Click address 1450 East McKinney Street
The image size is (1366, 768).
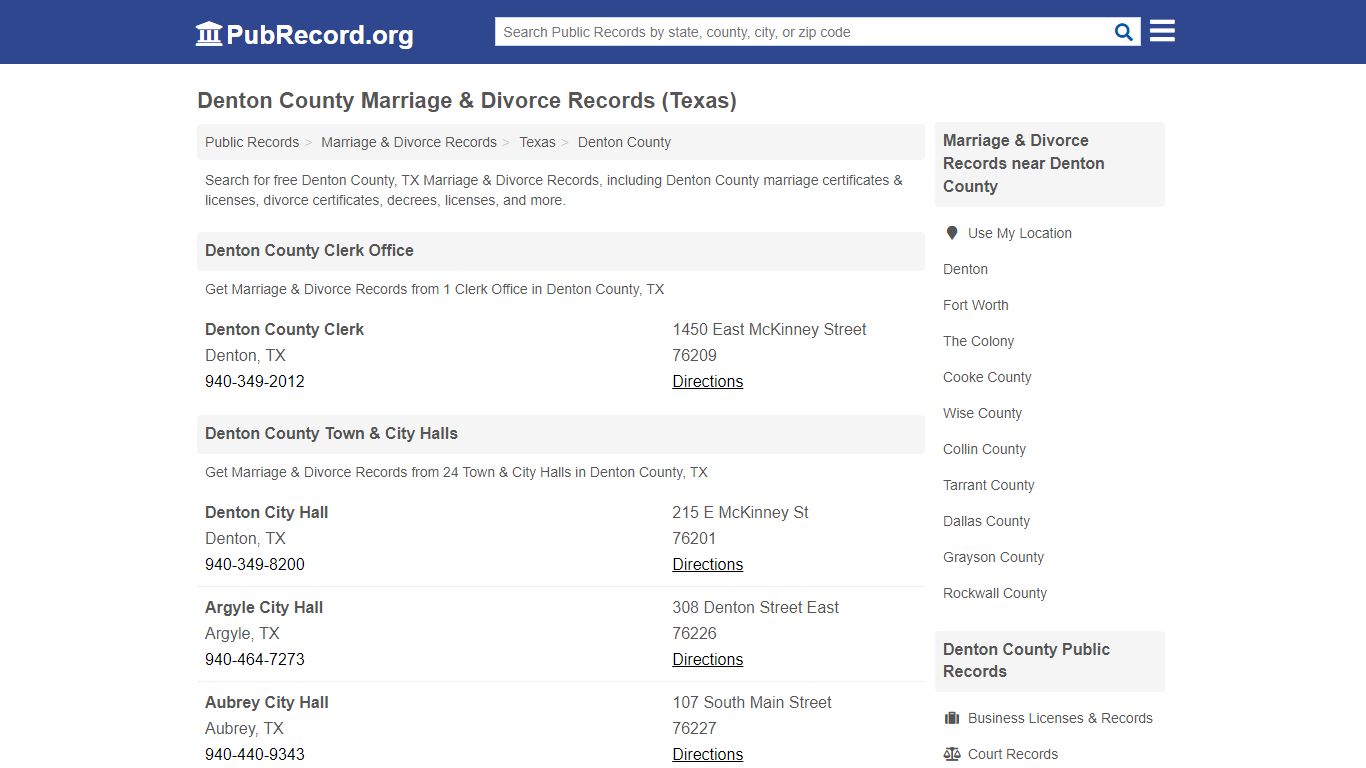(769, 329)
